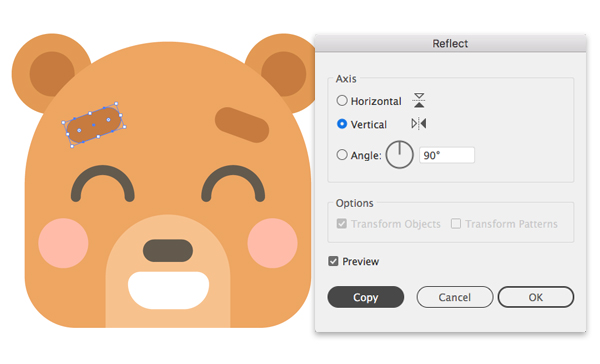The height and width of the screenshot is (364, 600).
Task: Select the Angle radio button
Action: (x=342, y=155)
